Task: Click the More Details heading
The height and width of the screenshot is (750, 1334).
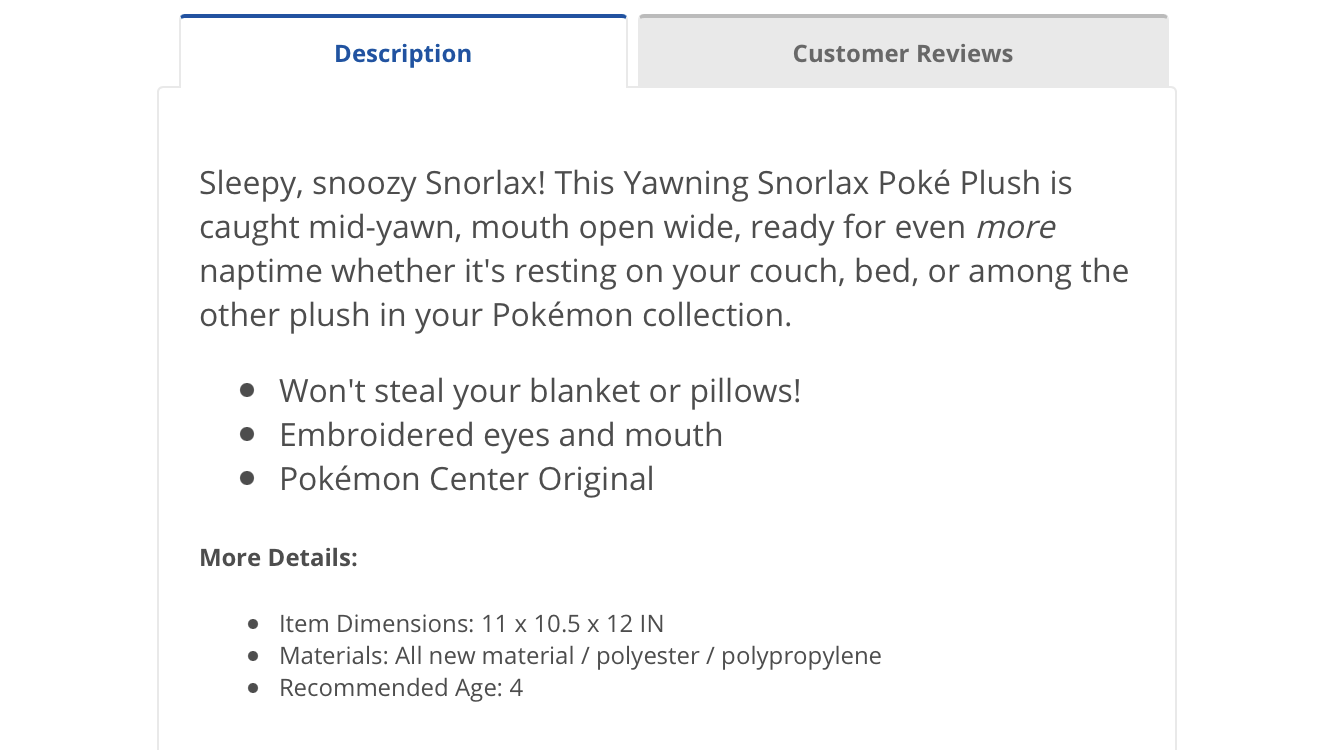Action: pos(278,557)
